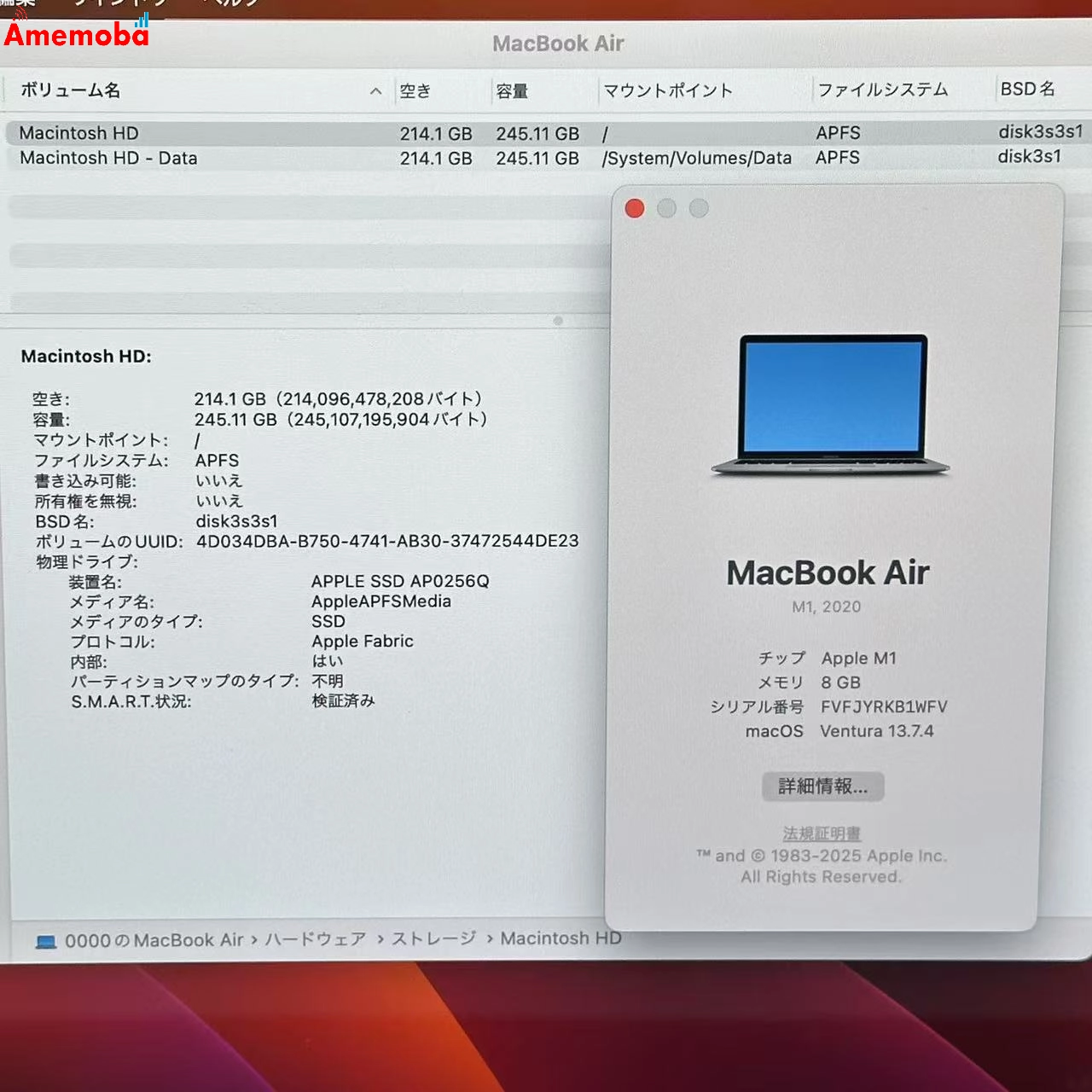The width and height of the screenshot is (1092, 1092).
Task: Click the マウントポイント column header
Action: [x=668, y=90]
